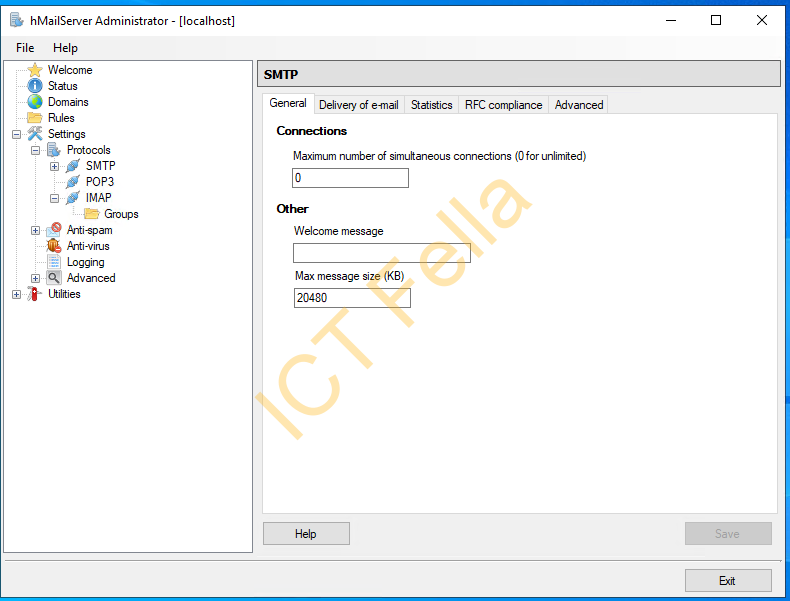Switch to the Delivery of e-mail tab
790x601 pixels.
(359, 105)
